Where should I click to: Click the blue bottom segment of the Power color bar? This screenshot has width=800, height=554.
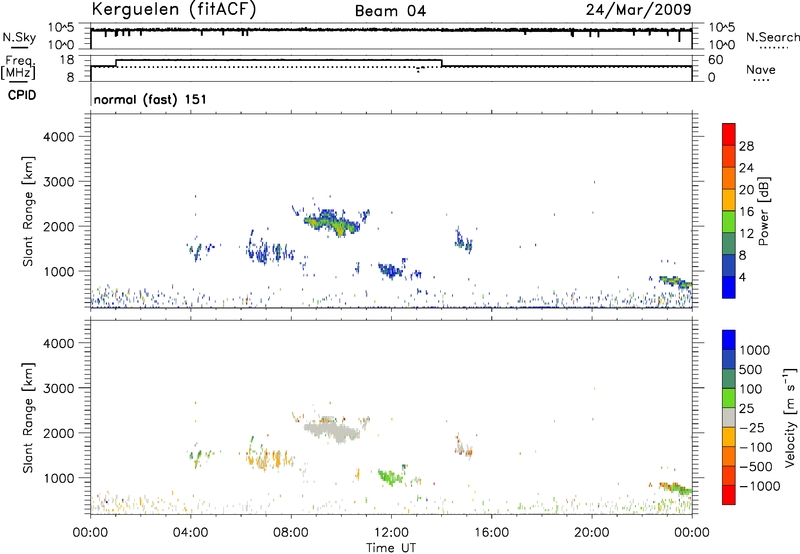729,287
